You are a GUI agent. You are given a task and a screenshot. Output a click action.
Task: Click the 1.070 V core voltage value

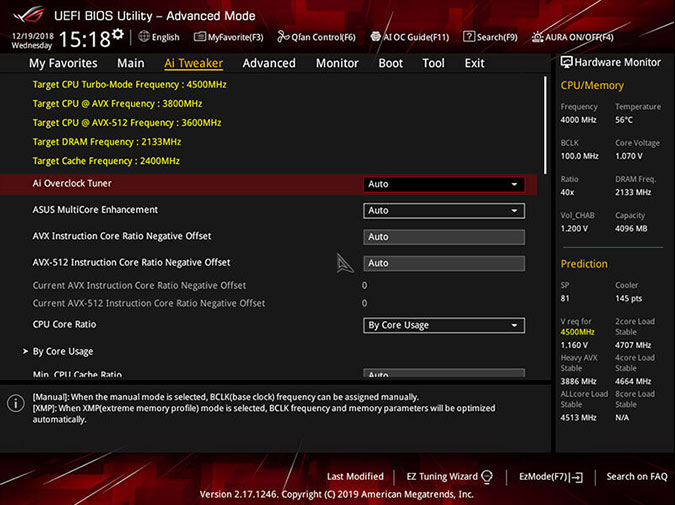pos(629,156)
